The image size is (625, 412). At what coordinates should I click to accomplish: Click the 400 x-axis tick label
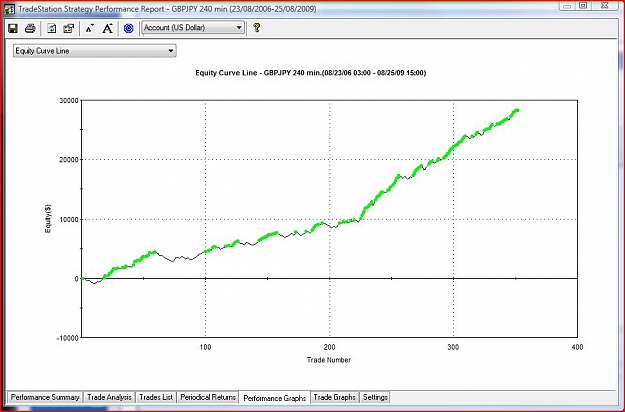[x=577, y=347]
